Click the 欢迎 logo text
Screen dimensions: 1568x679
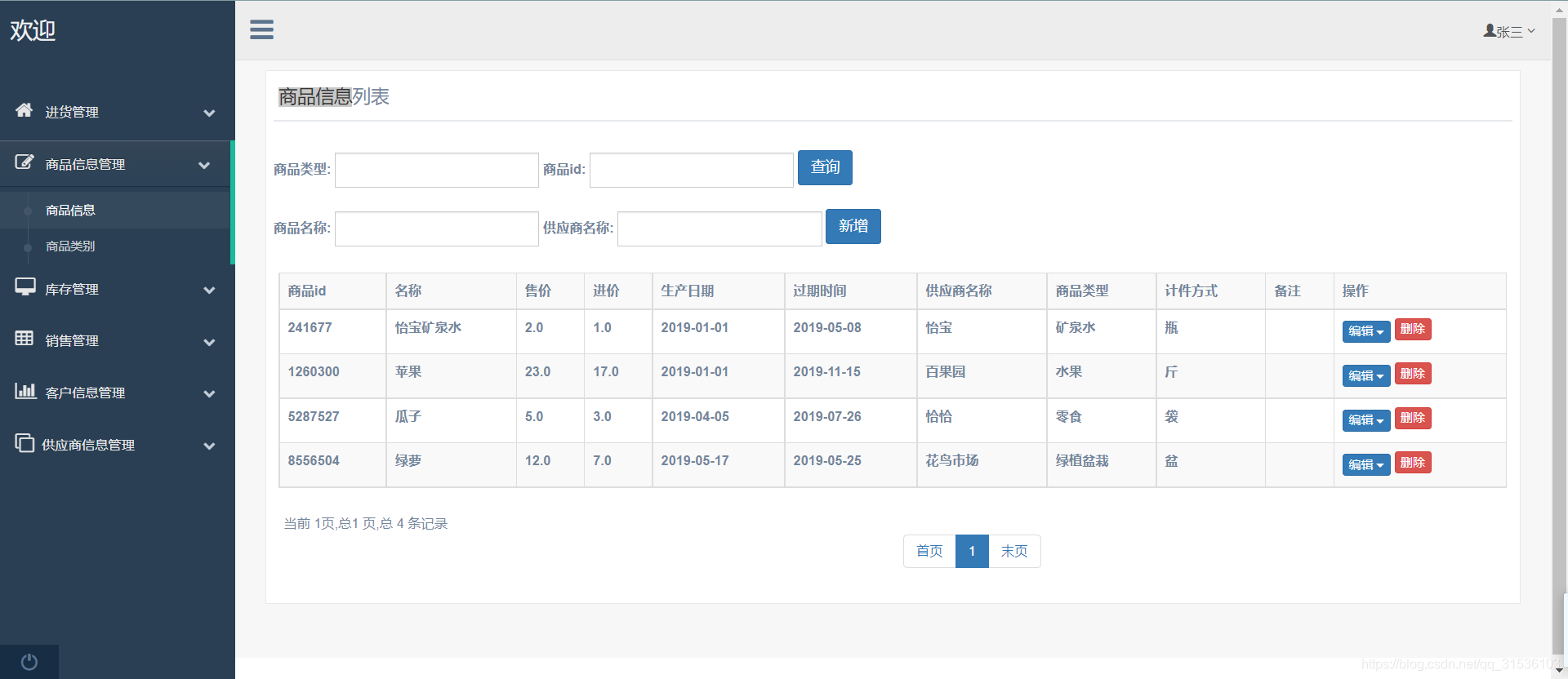pyautogui.click(x=33, y=30)
